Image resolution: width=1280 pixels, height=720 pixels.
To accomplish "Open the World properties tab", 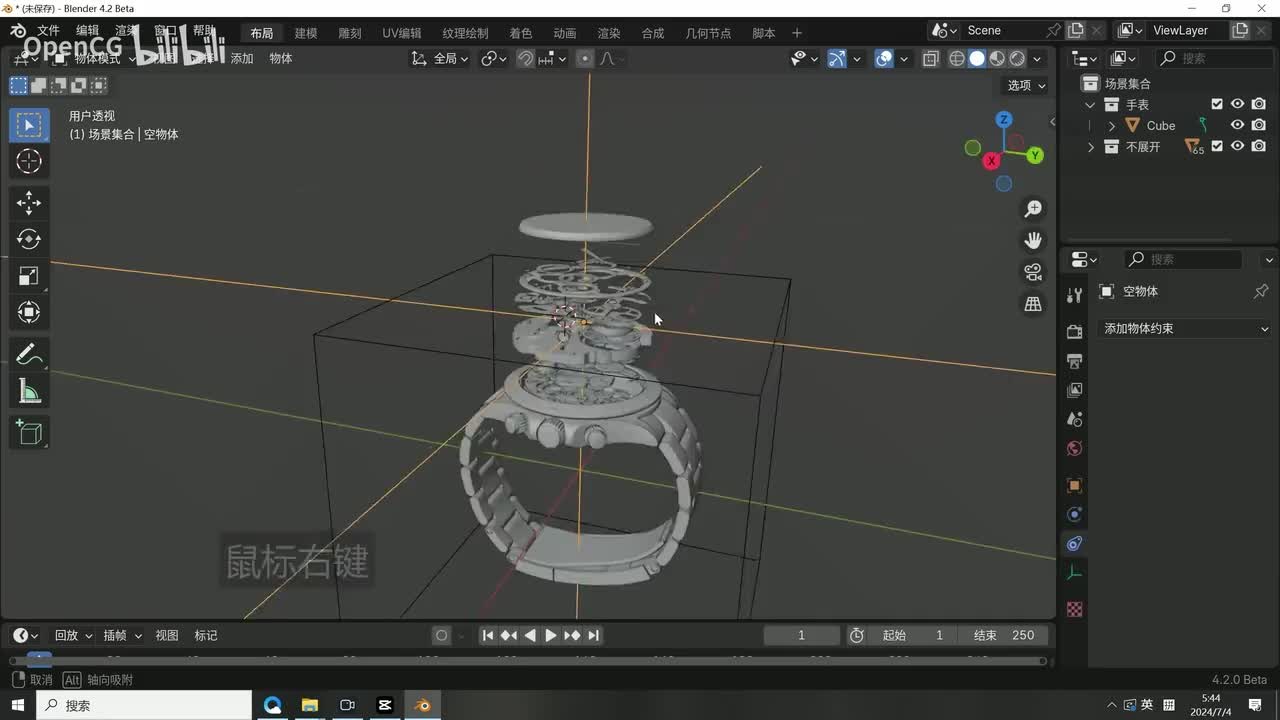I will pos(1075,448).
